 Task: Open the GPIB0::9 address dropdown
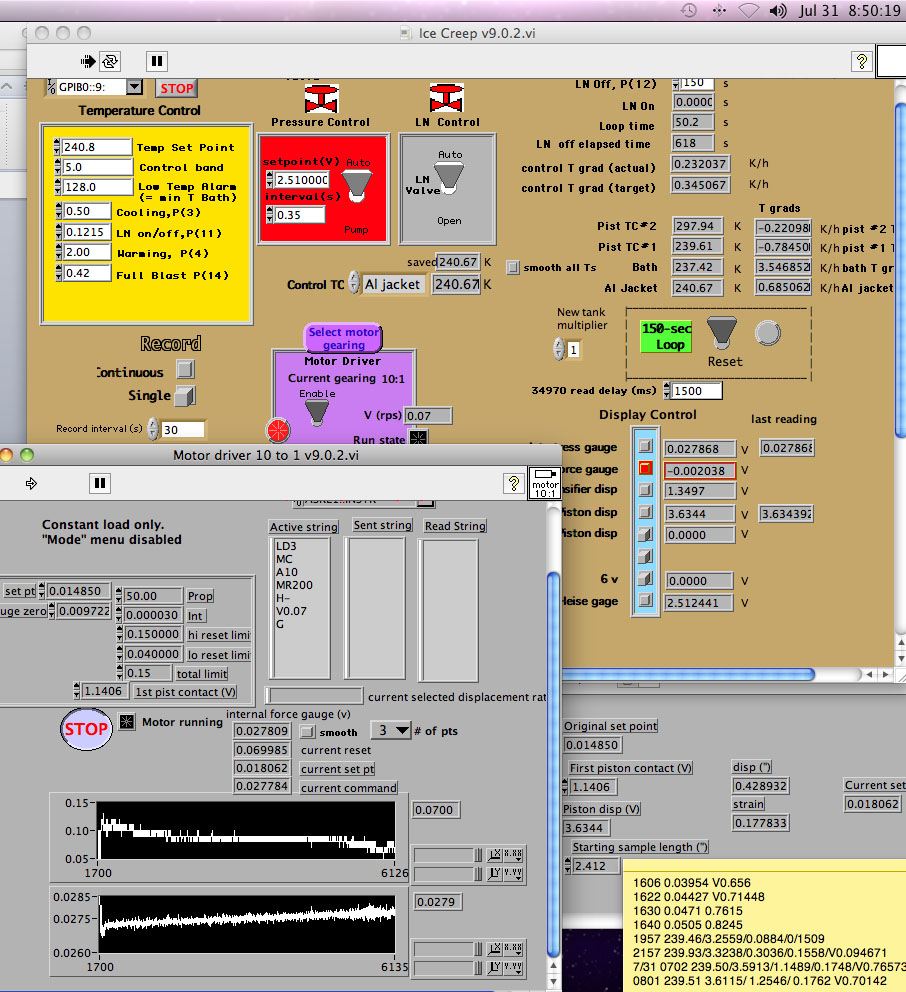(x=135, y=88)
